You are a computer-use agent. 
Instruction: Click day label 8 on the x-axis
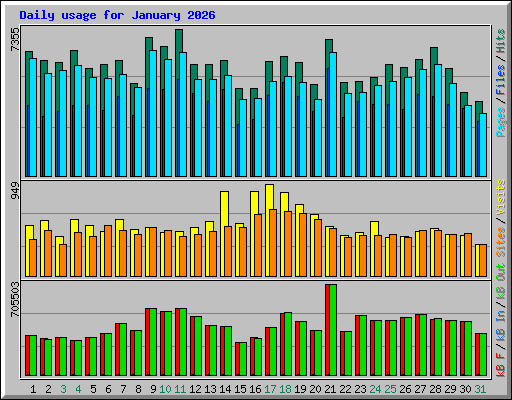coord(138,389)
